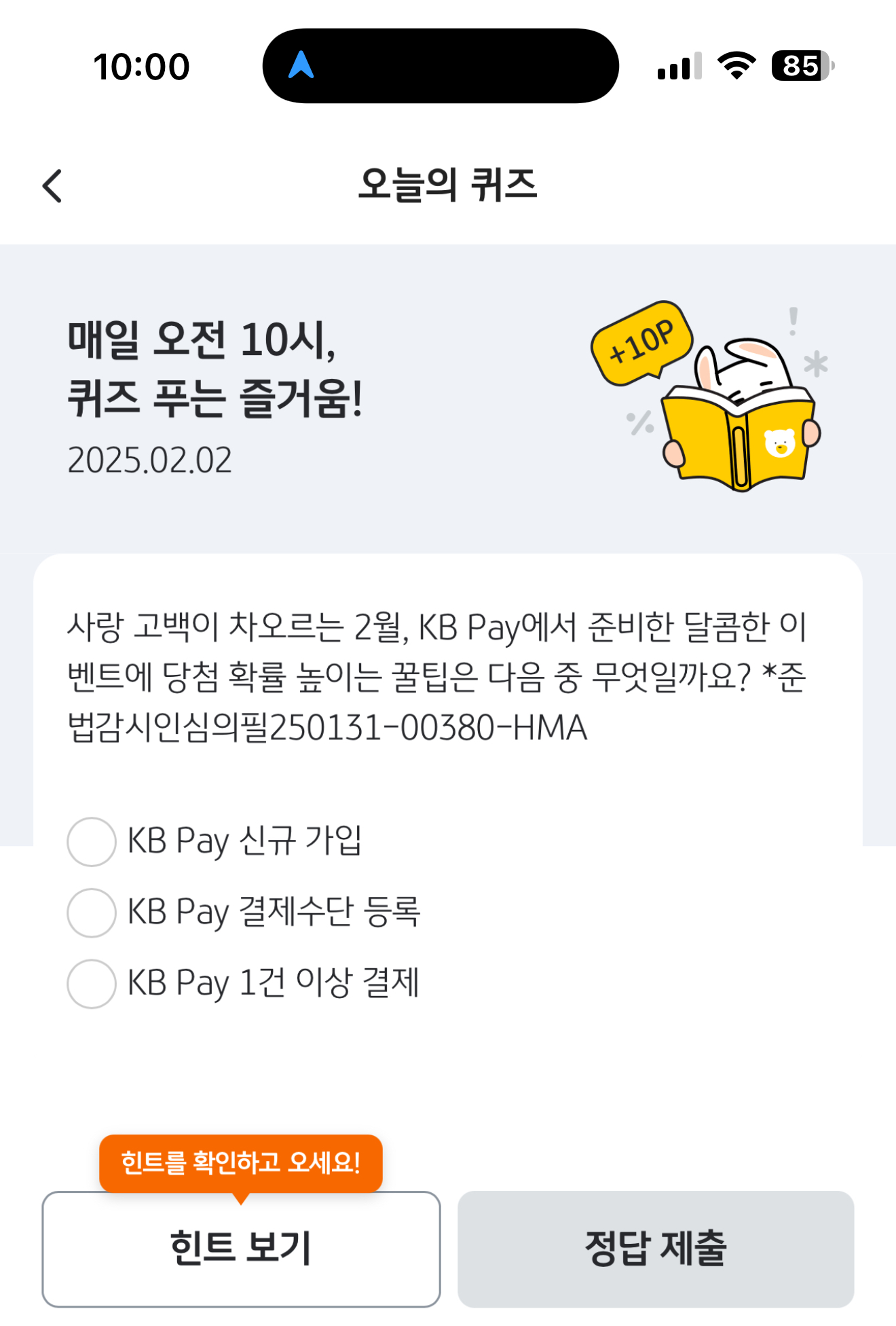Image resolution: width=896 pixels, height=1326 pixels.
Task: Tap the quiz question text about KB Pay event
Action: [437, 677]
